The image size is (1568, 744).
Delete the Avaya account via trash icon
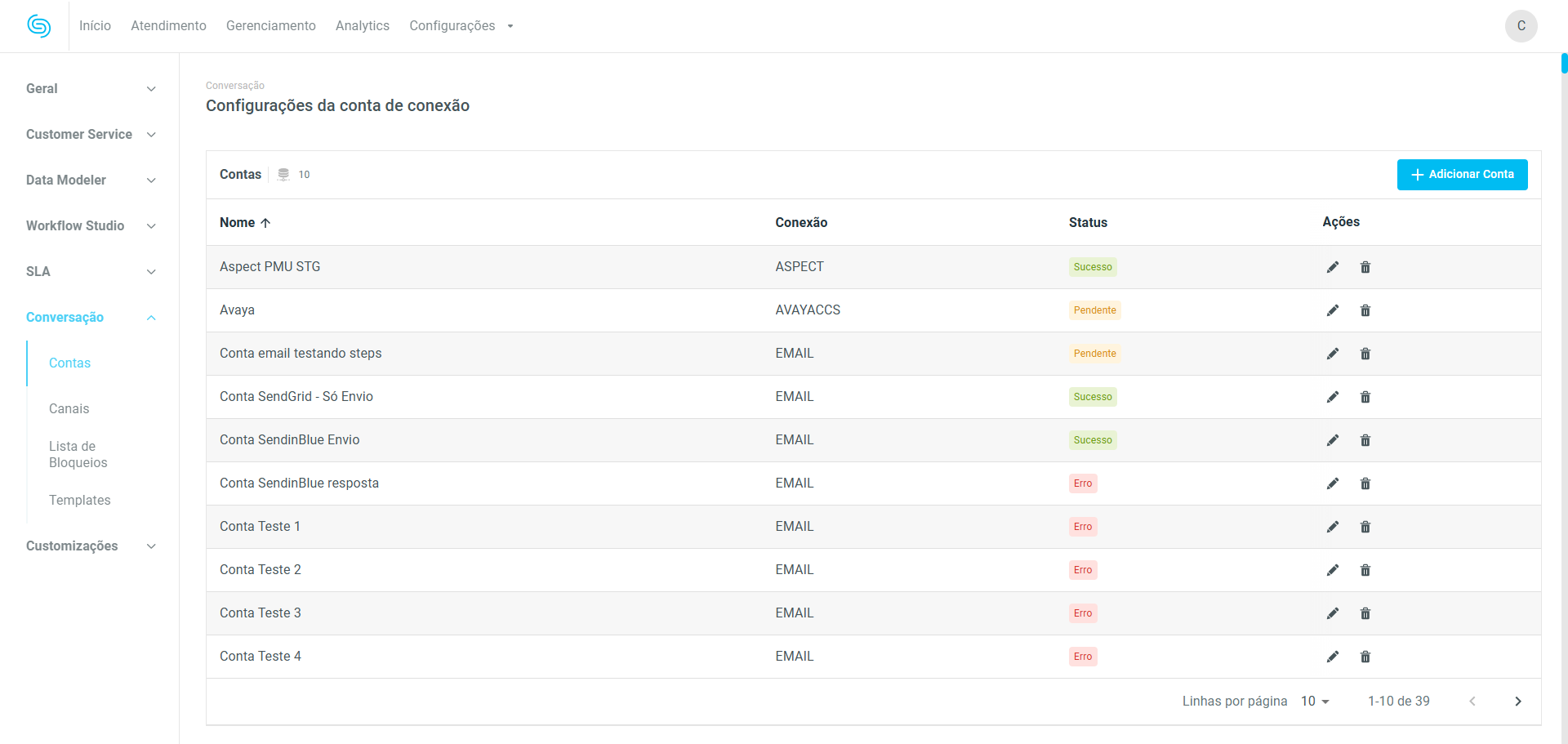(1365, 310)
